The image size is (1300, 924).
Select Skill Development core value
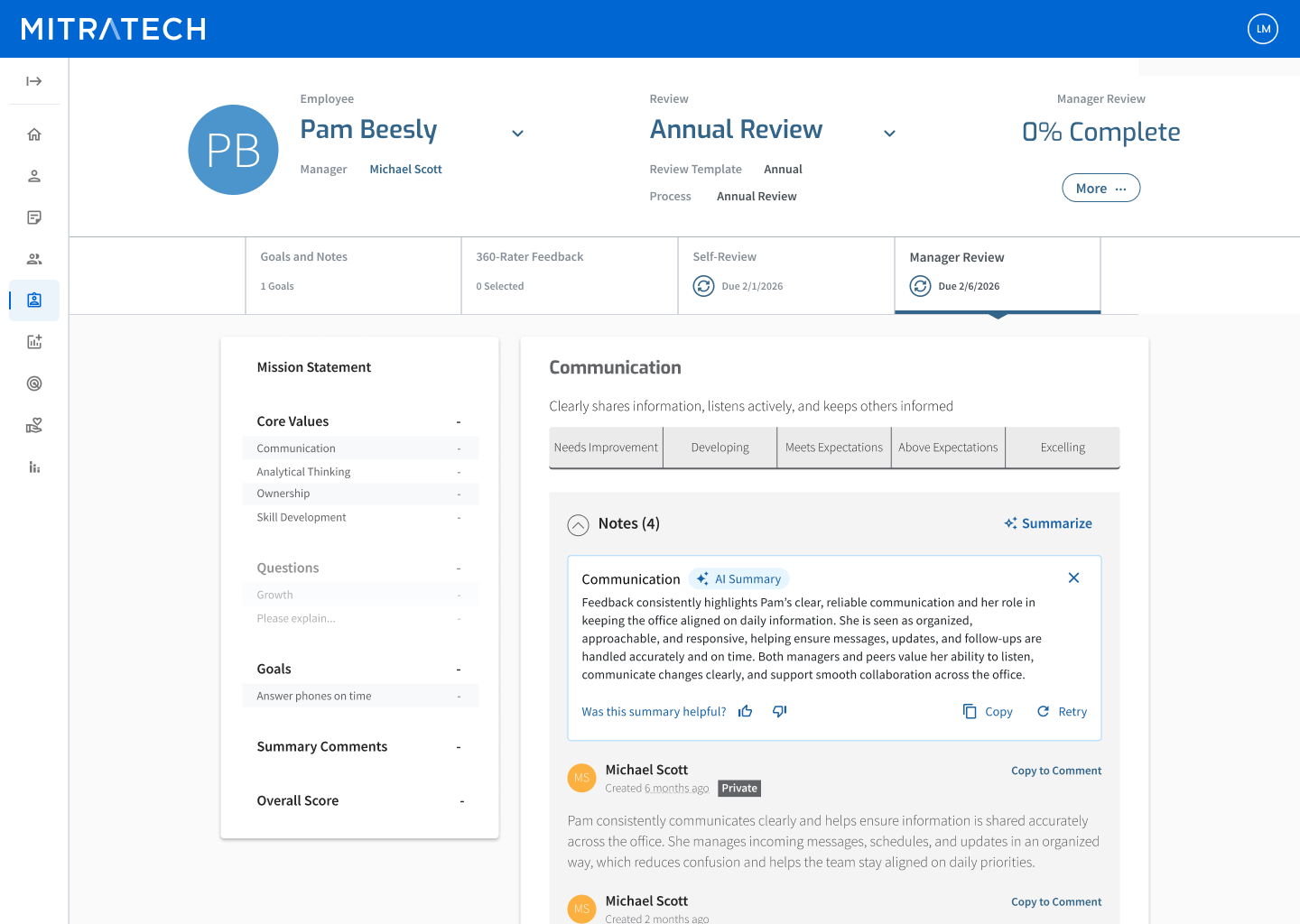pos(360,517)
